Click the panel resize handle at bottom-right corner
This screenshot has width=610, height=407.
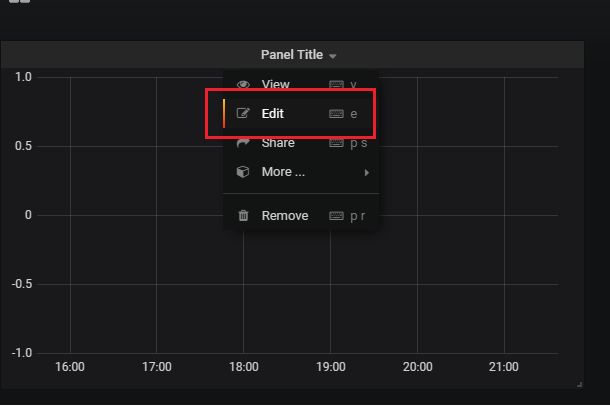pos(579,384)
